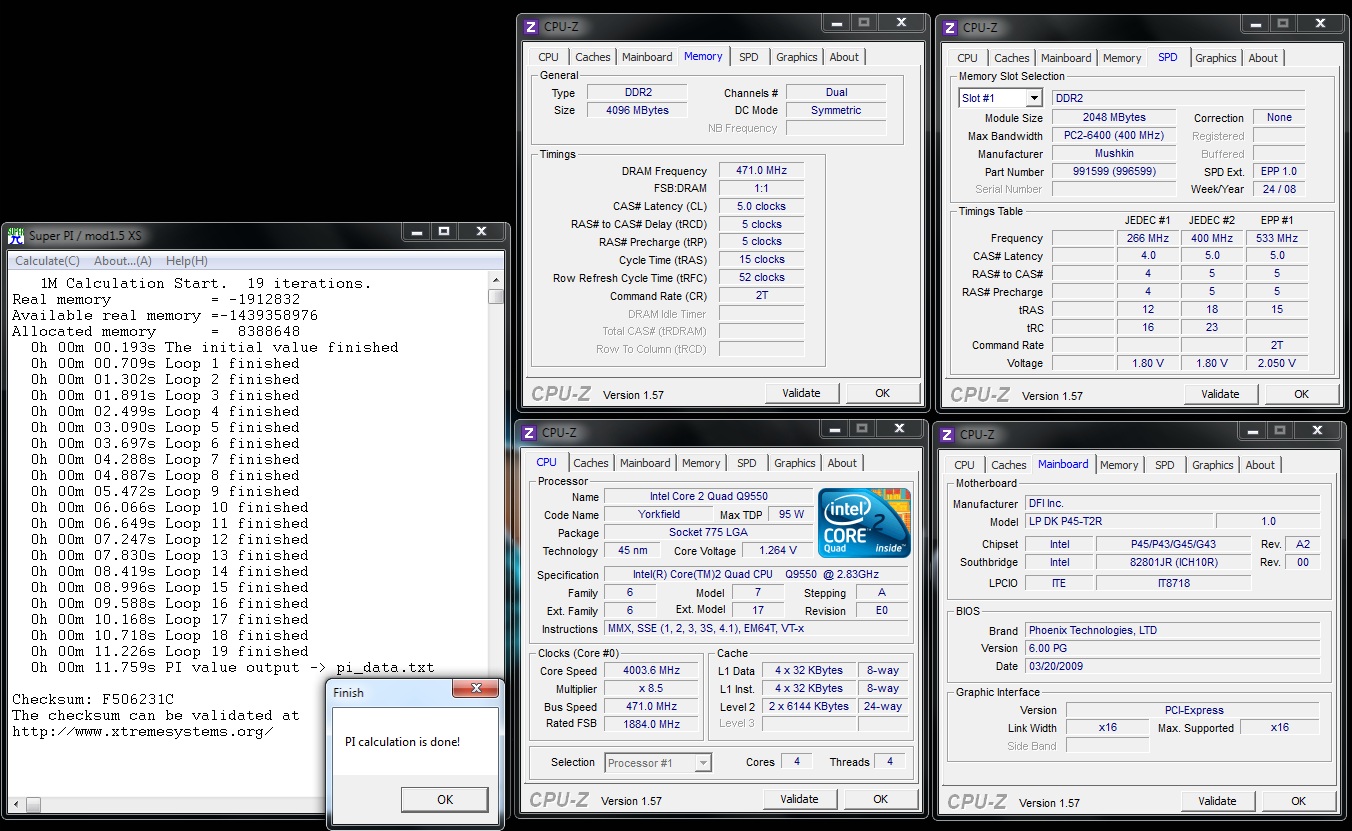The height and width of the screenshot is (831, 1352).
Task: Click the DRAM Frequency value 471.0 MHz
Action: 762,171
